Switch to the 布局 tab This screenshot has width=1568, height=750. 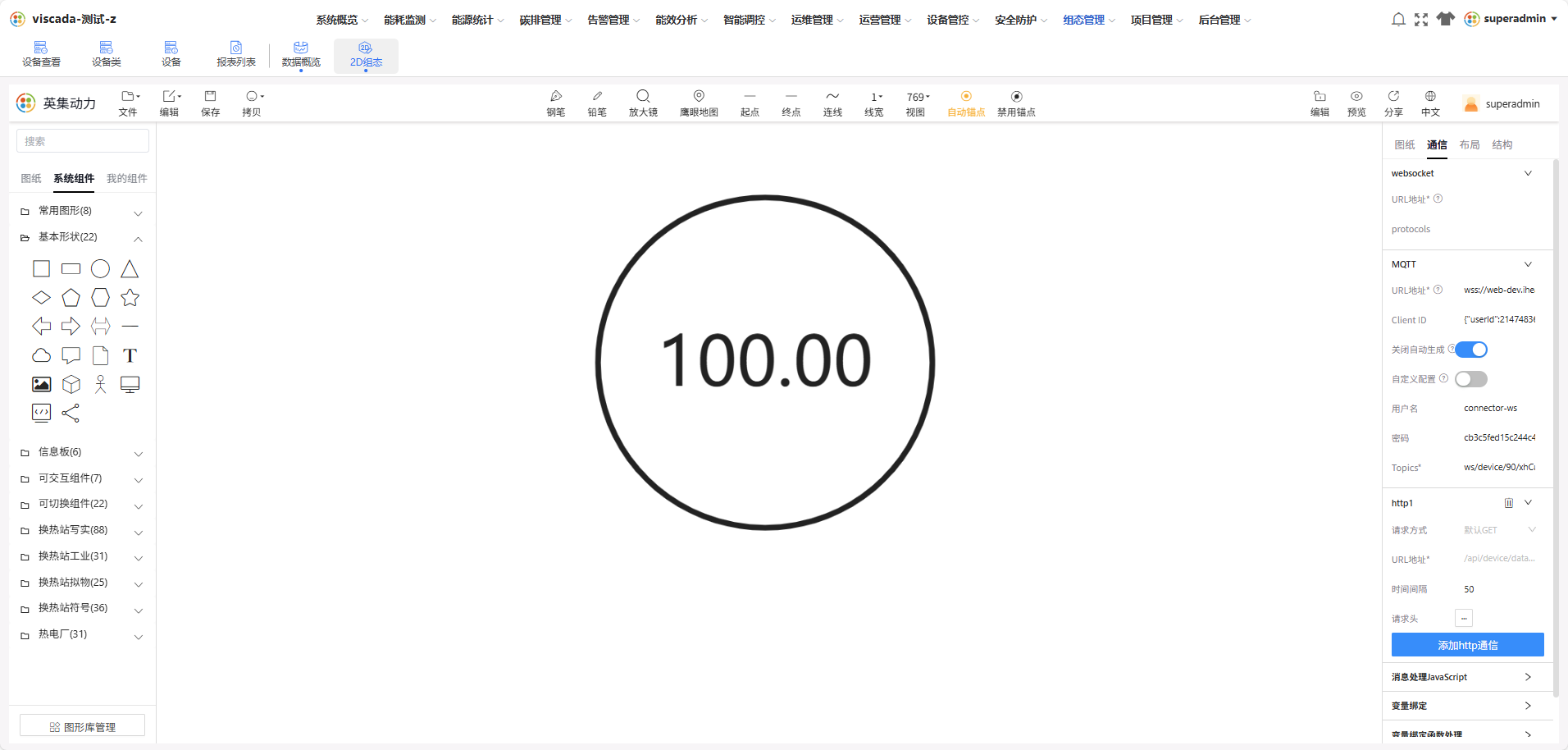[x=1470, y=144]
